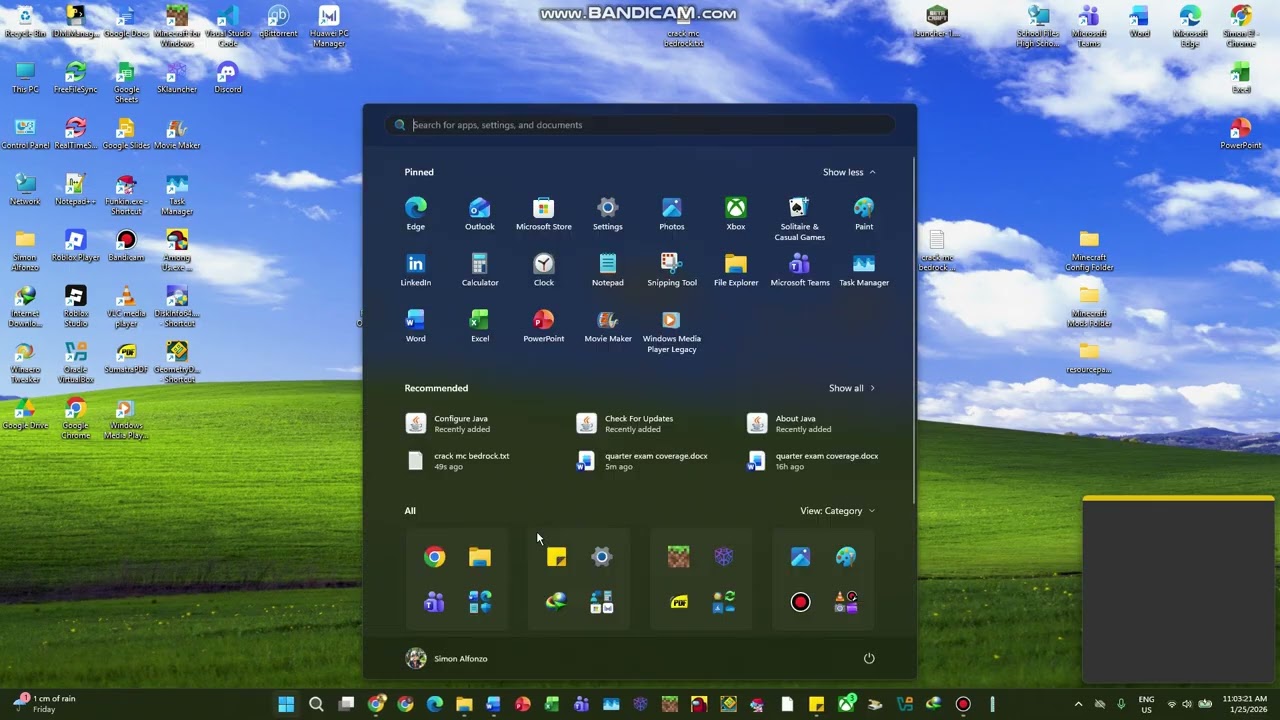Launch pinned Word app in Start menu
Viewport: 1280px width, 720px height.
click(415, 326)
